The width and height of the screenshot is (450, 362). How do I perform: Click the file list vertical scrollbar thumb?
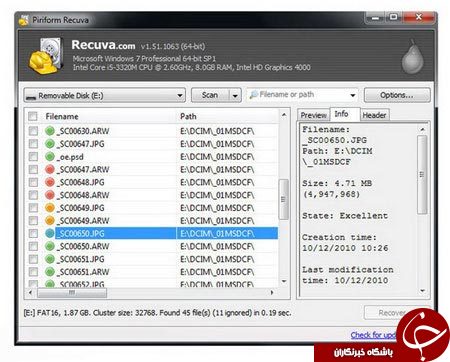click(283, 199)
